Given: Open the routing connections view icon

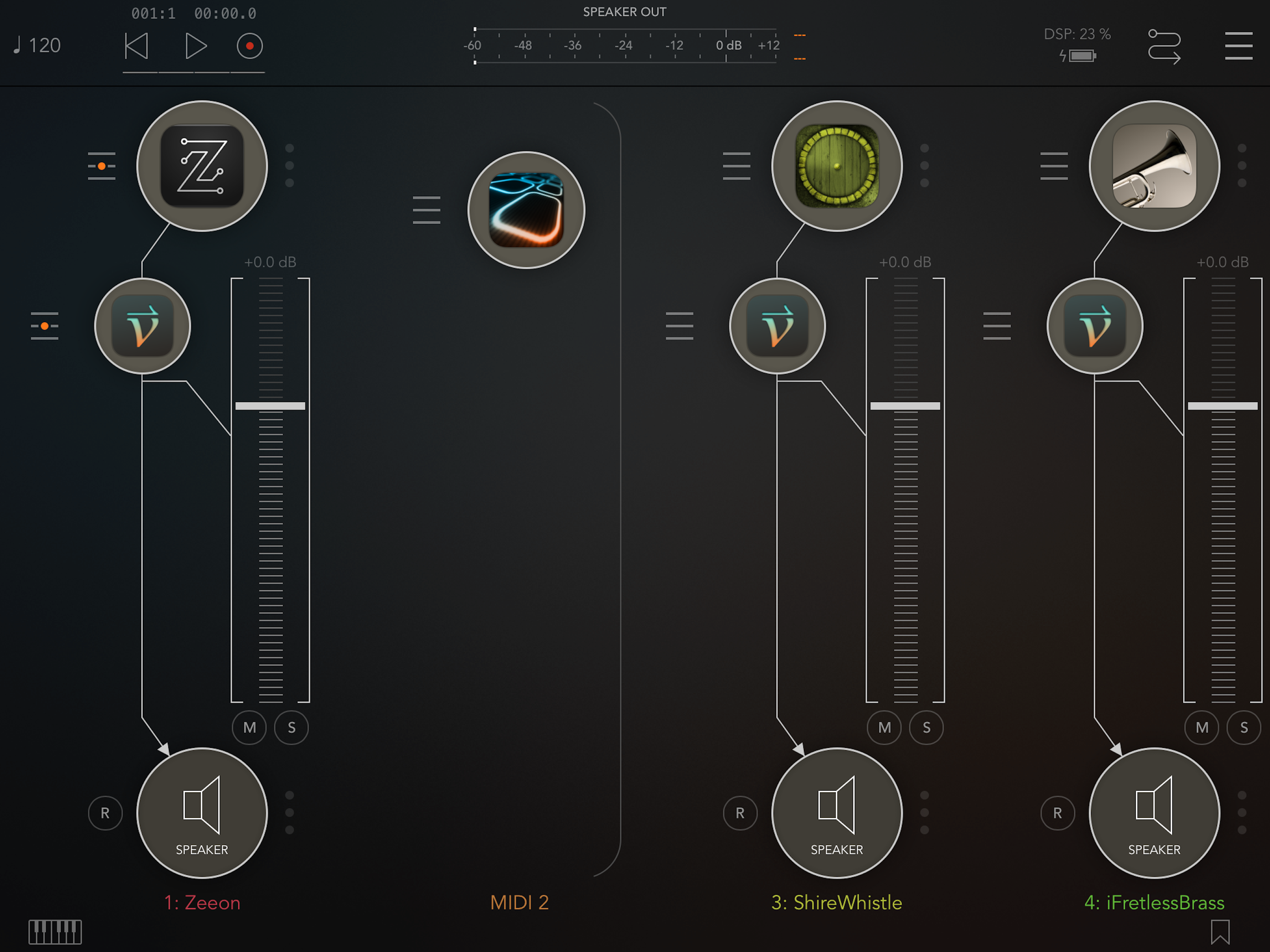Looking at the screenshot, I should [1164, 46].
